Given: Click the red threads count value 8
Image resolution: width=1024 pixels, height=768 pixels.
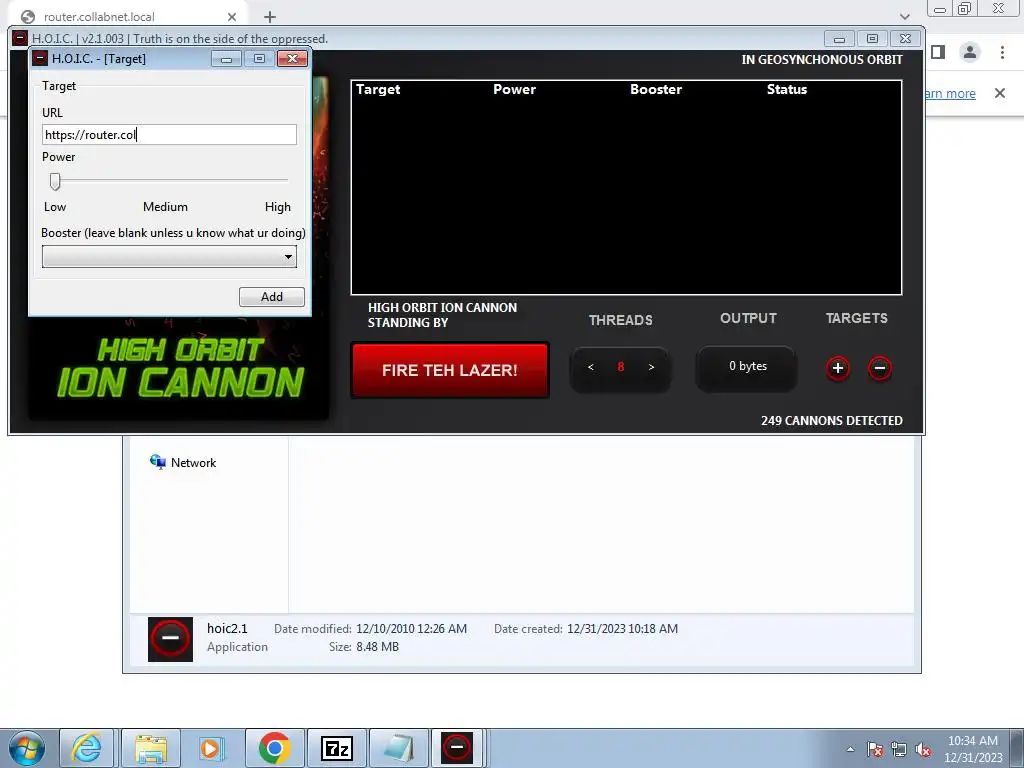Looking at the screenshot, I should [620, 366].
